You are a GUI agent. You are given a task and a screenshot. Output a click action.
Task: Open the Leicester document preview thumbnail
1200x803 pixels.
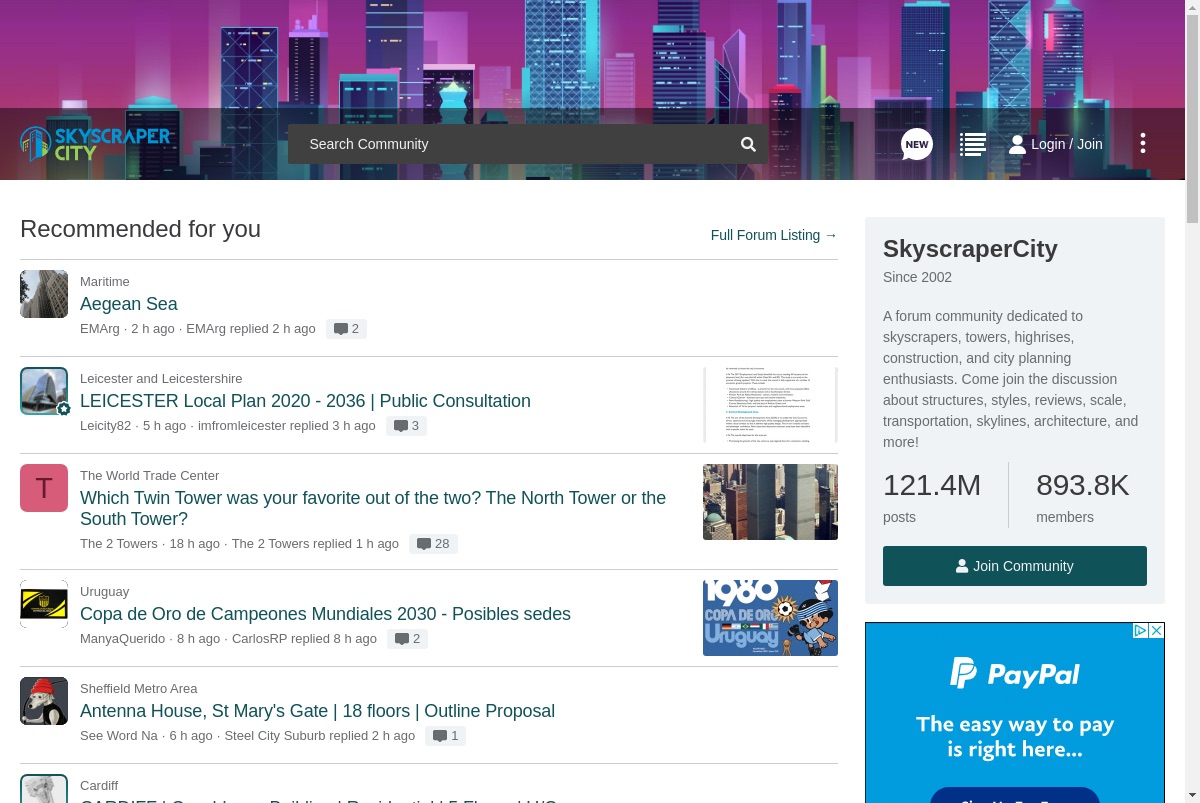coord(770,405)
